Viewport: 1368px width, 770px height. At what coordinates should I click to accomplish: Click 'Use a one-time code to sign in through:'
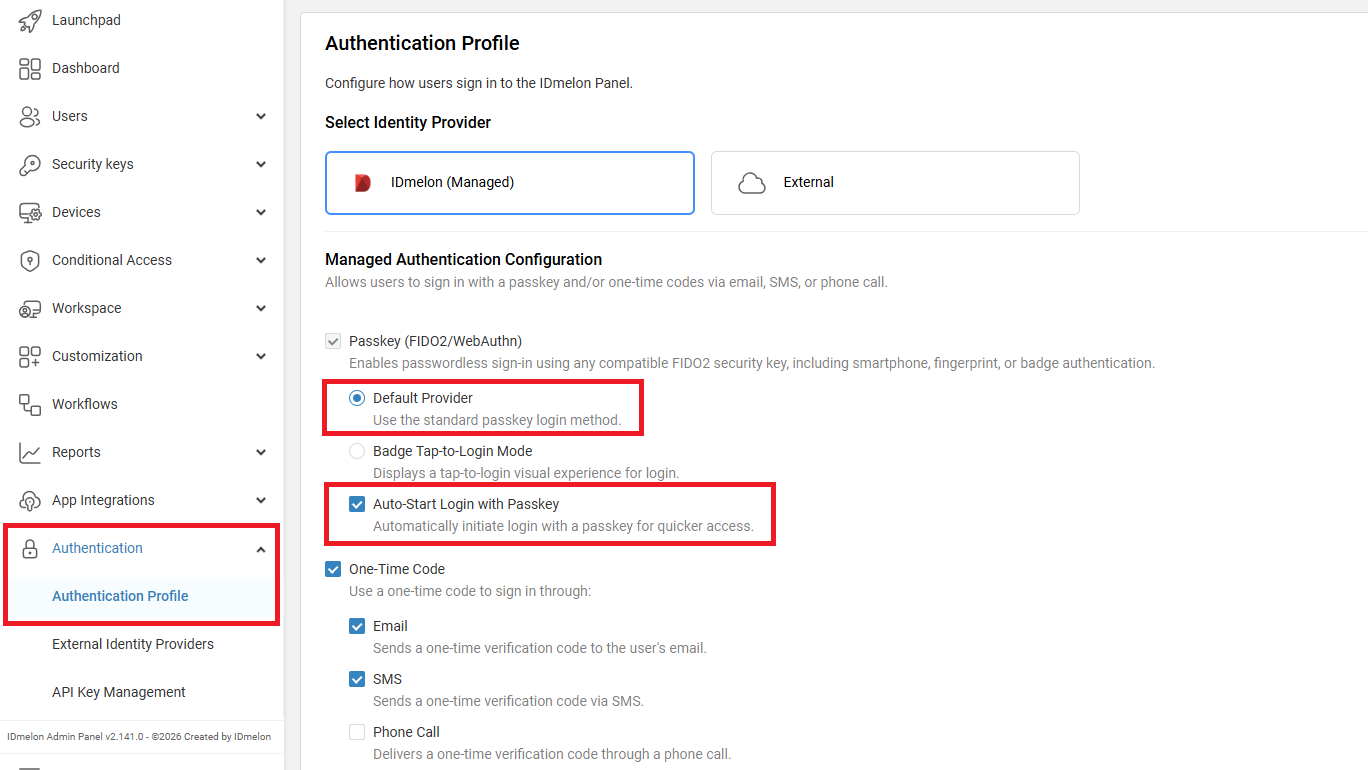(470, 591)
